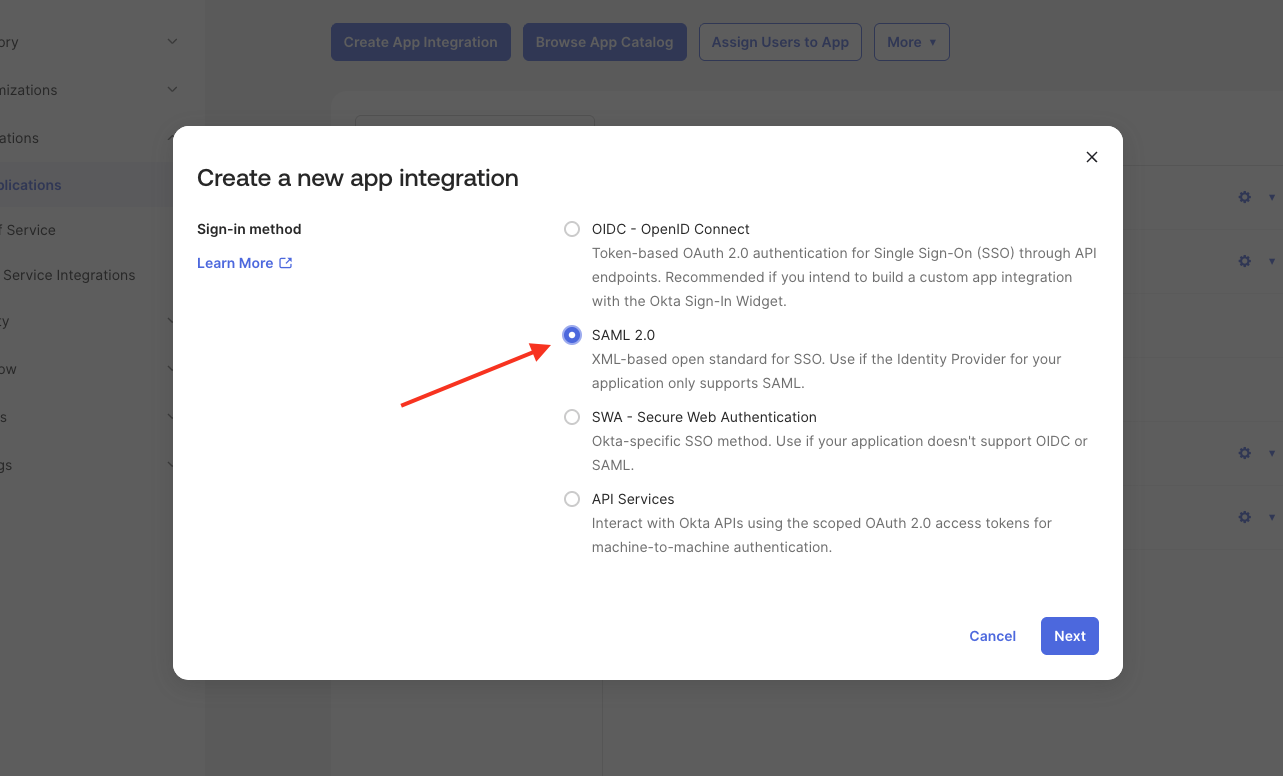Click the 'XML-based open standard for SSO' description

tap(827, 371)
